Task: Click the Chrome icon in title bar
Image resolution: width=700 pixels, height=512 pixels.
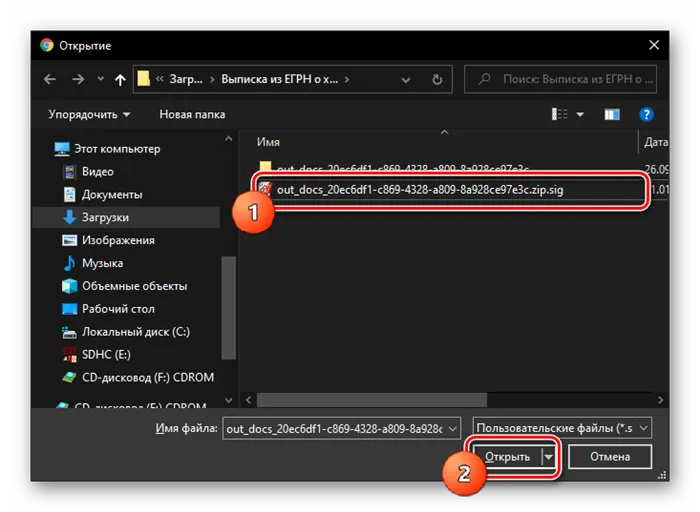Action: click(x=46, y=45)
